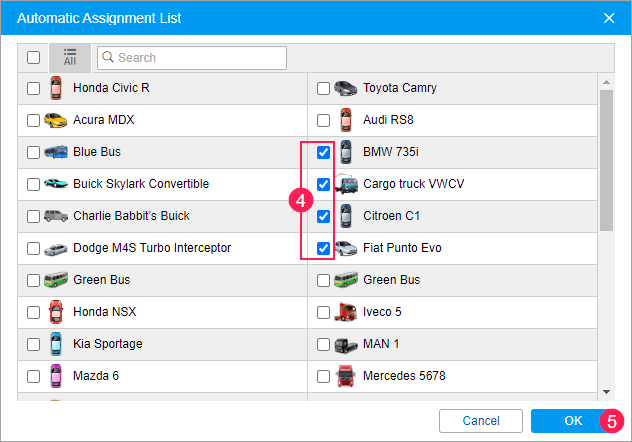Check the Mercedes 5678 checkbox

click(x=323, y=376)
